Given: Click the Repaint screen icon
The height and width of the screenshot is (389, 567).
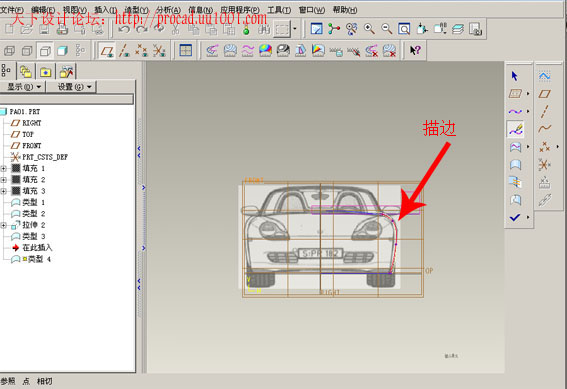Looking at the screenshot, I should [x=316, y=29].
